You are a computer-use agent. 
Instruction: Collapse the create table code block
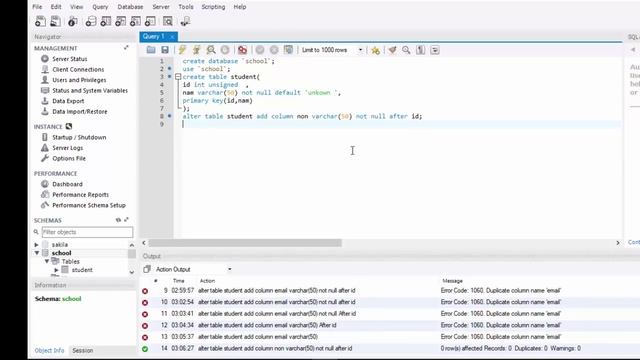tap(178, 77)
